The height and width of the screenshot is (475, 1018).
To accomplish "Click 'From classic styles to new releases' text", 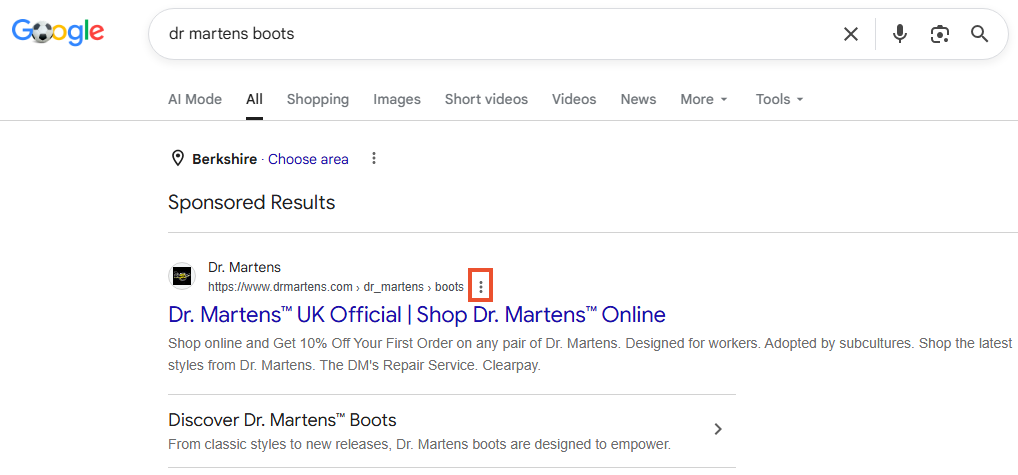I will pyautogui.click(x=419, y=445).
